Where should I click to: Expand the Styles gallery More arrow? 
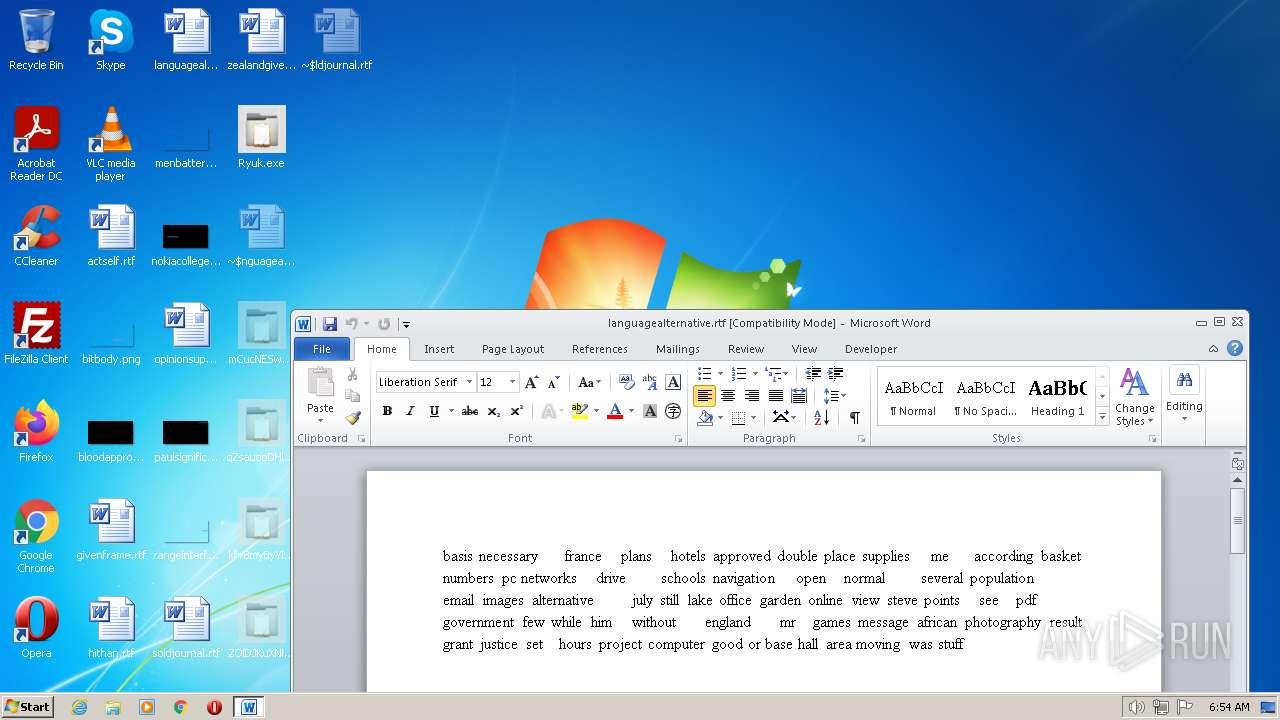pyautogui.click(x=1102, y=415)
